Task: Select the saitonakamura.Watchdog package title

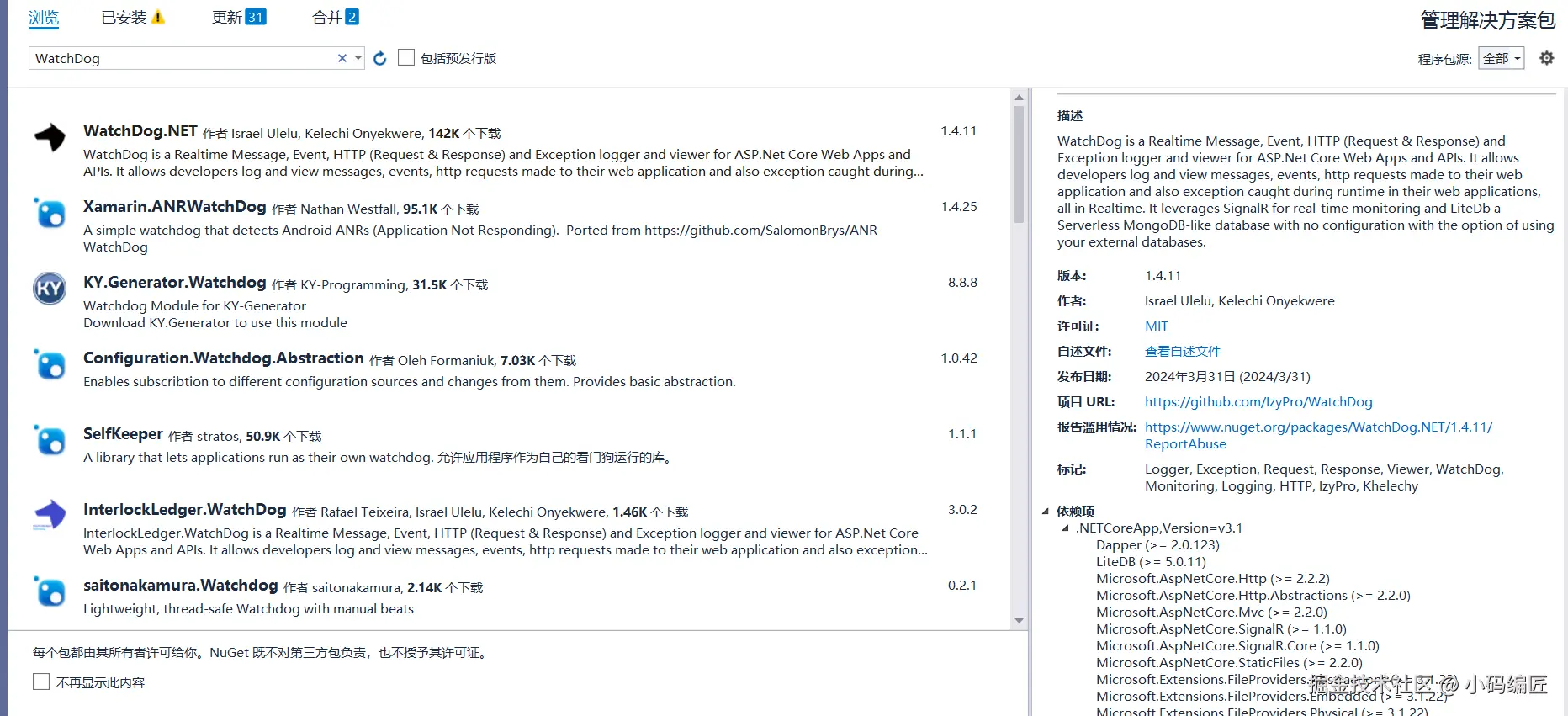Action: tap(181, 586)
